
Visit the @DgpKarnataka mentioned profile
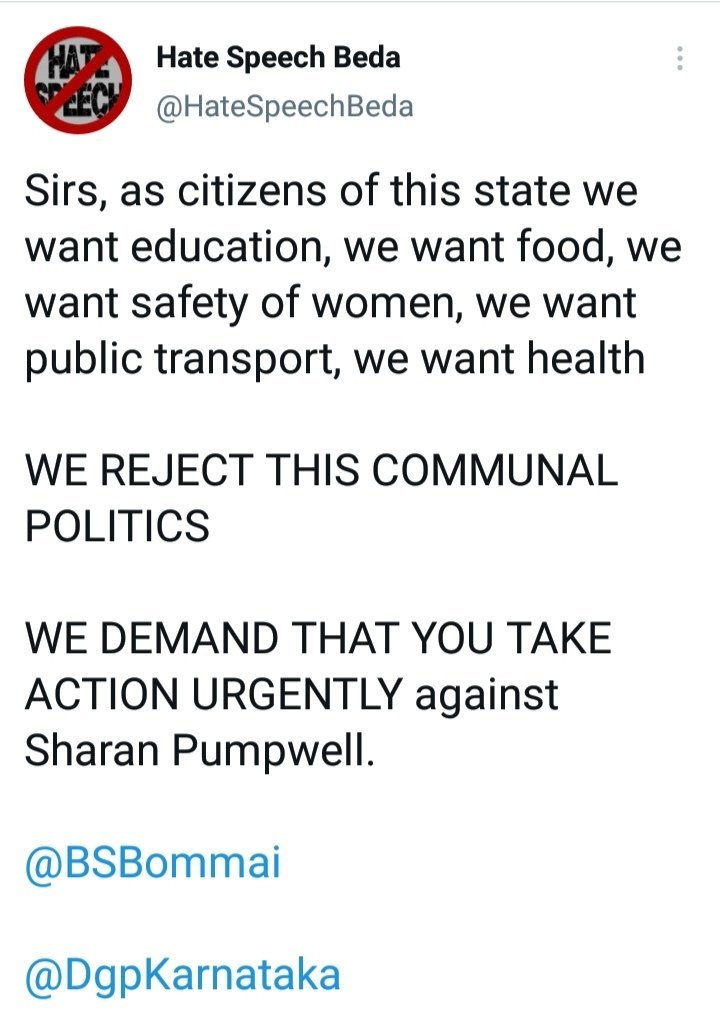click(x=182, y=974)
